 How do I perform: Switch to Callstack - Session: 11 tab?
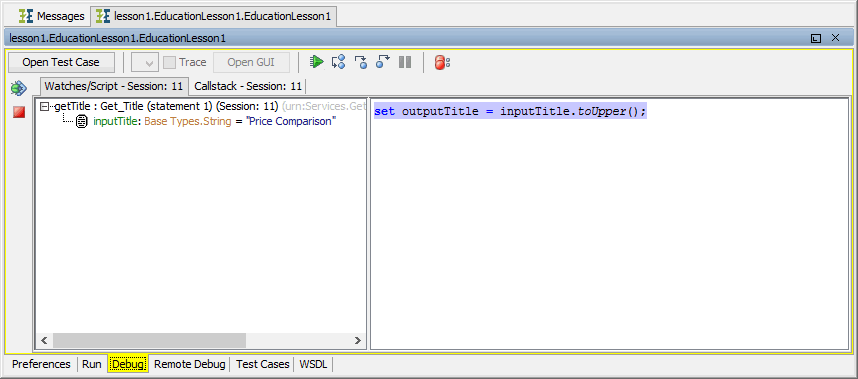(x=248, y=86)
